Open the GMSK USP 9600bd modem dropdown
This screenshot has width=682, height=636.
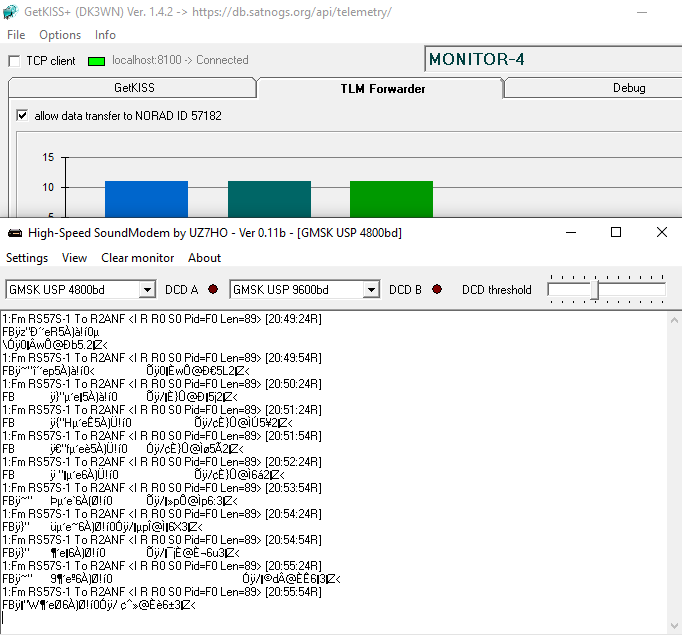[x=371, y=290]
